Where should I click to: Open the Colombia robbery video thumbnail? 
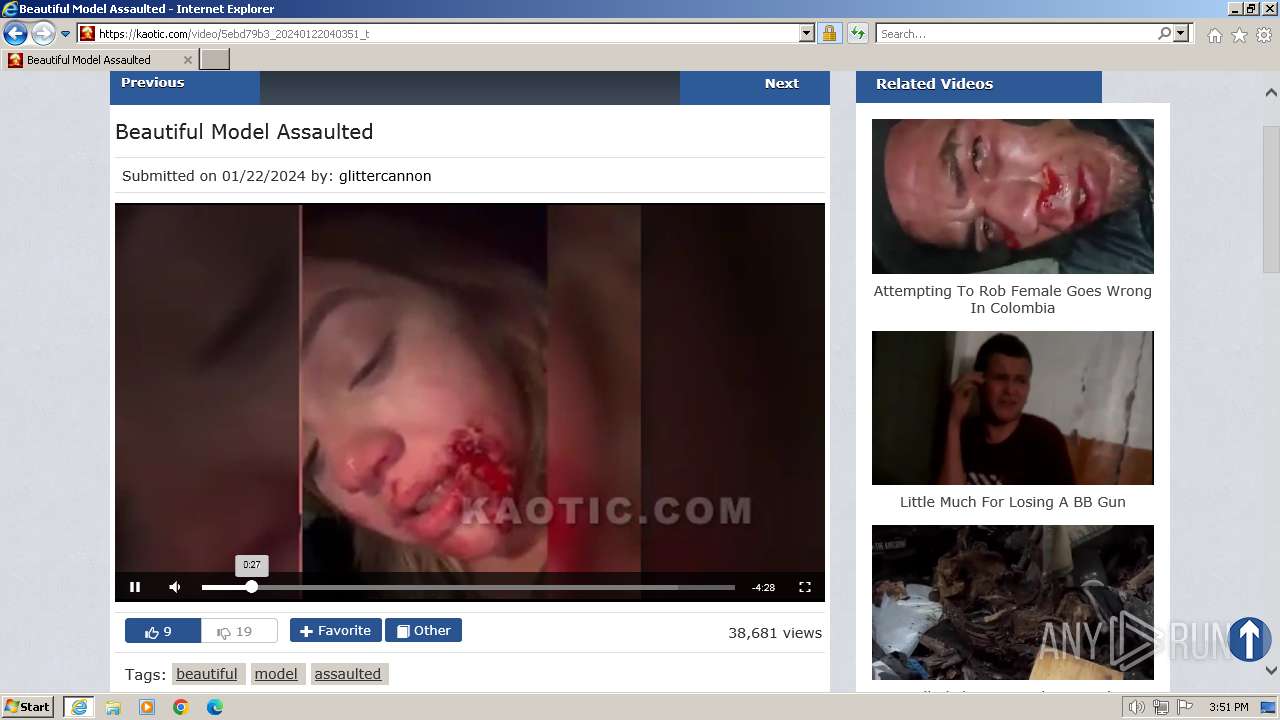tap(1013, 196)
